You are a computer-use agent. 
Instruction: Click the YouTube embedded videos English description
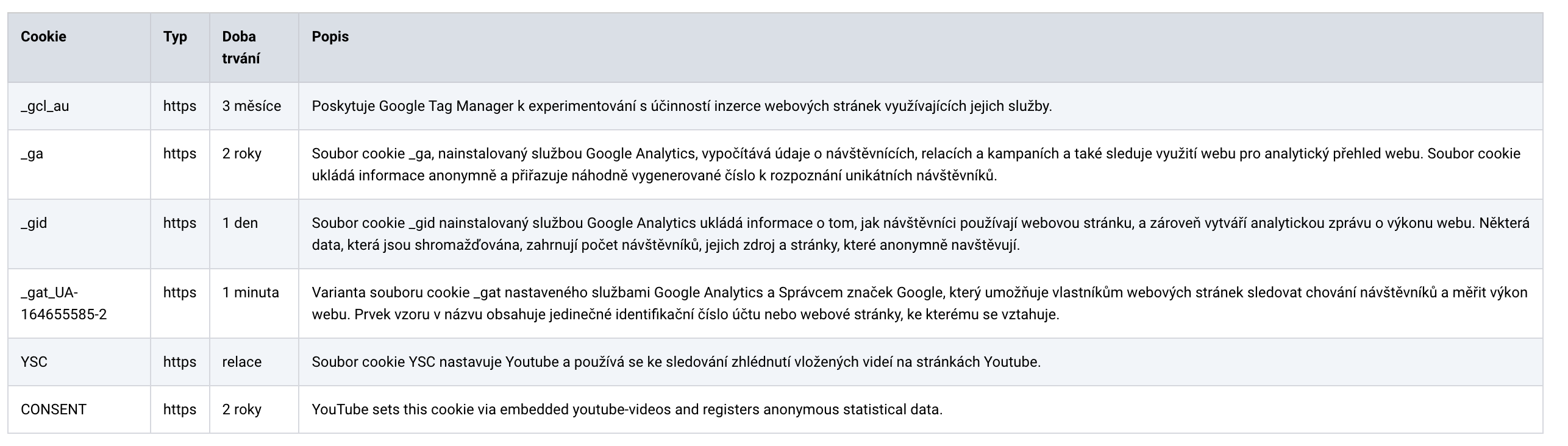click(x=627, y=409)
